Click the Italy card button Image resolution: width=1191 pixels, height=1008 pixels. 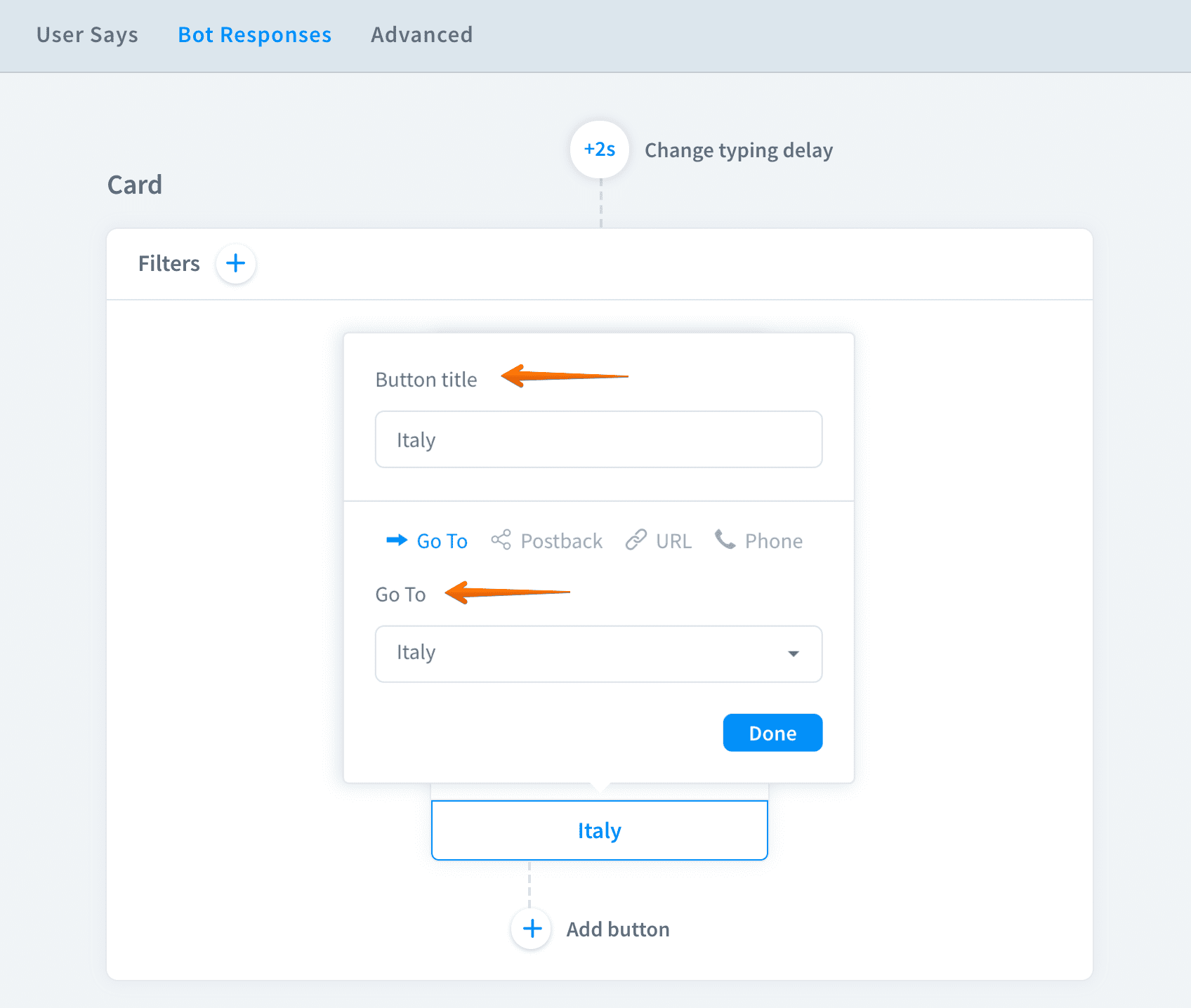(x=599, y=830)
